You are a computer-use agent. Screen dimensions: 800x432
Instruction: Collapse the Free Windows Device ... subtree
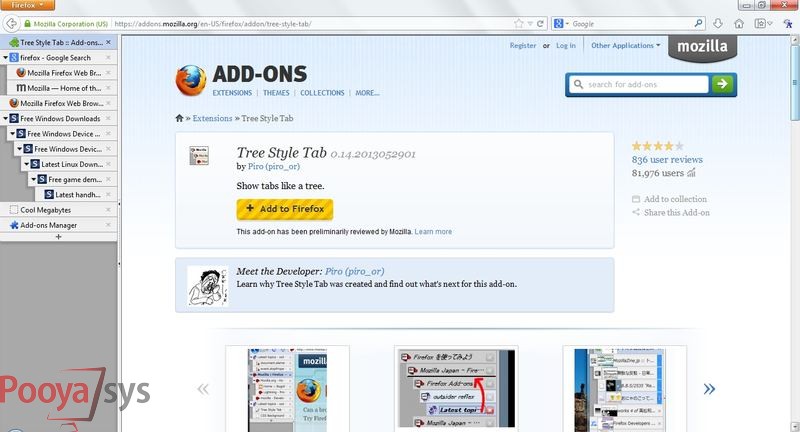click(x=12, y=134)
